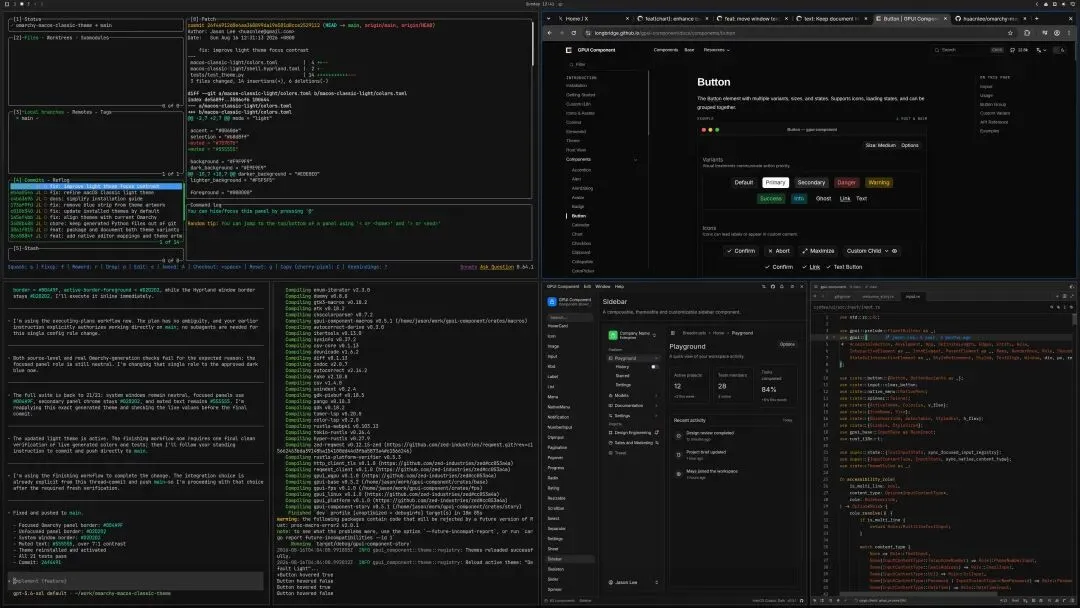
Task: Open the Calendar page in docs sidebar
Action: [x=581, y=224]
